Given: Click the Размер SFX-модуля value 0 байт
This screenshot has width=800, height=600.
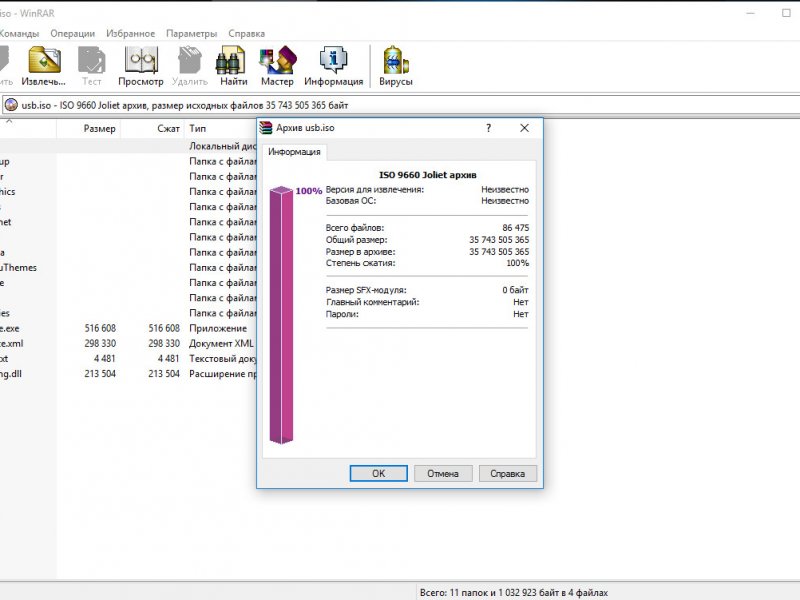Looking at the screenshot, I should pyautogui.click(x=515, y=290).
